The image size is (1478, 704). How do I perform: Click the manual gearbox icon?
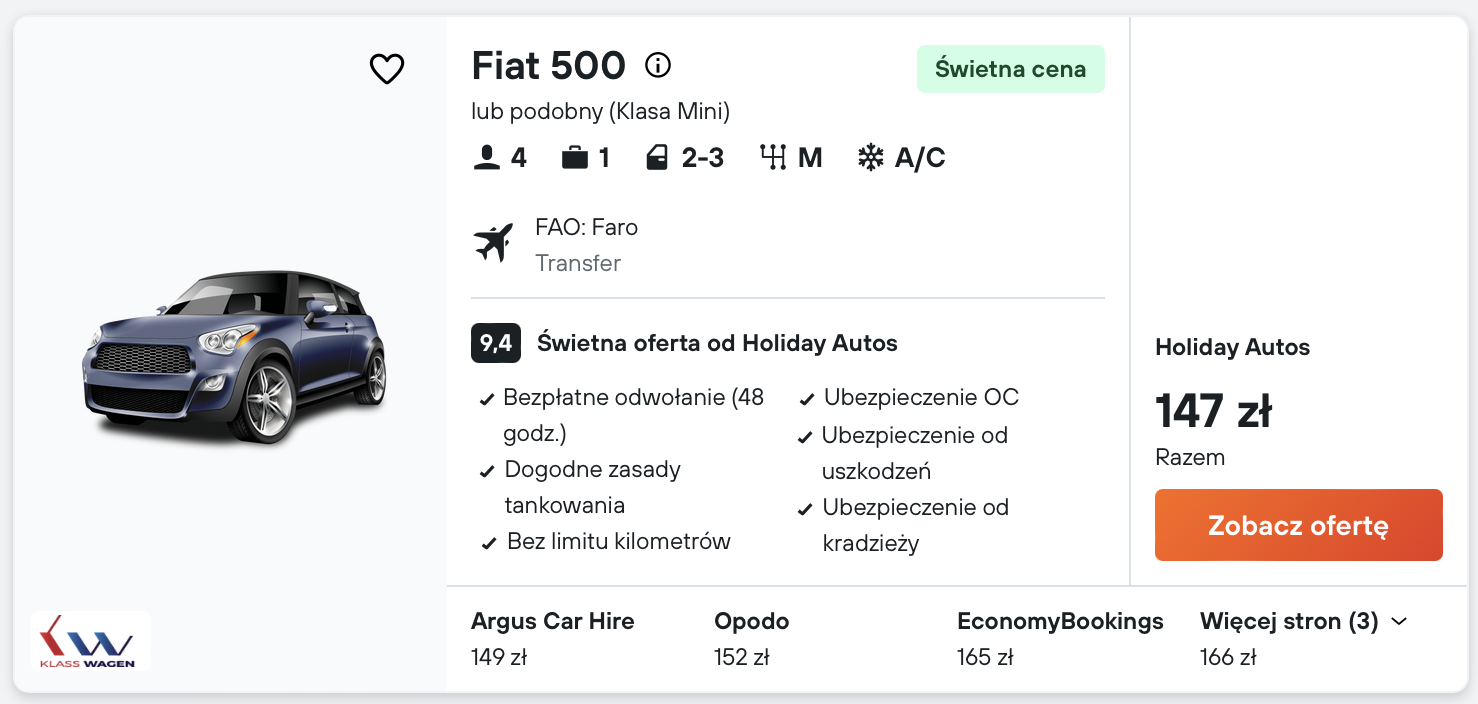(773, 158)
